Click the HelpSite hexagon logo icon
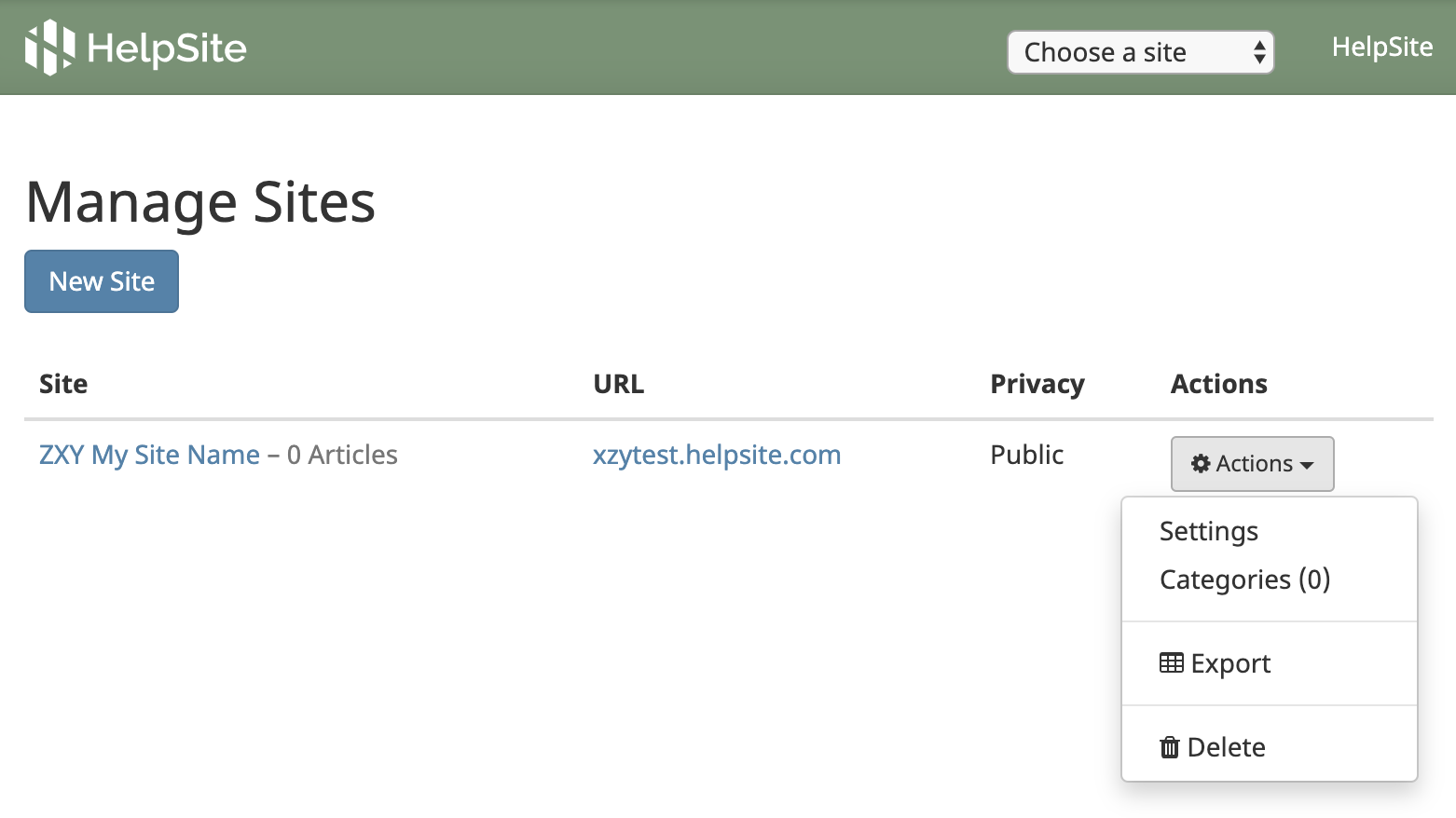 [49, 48]
